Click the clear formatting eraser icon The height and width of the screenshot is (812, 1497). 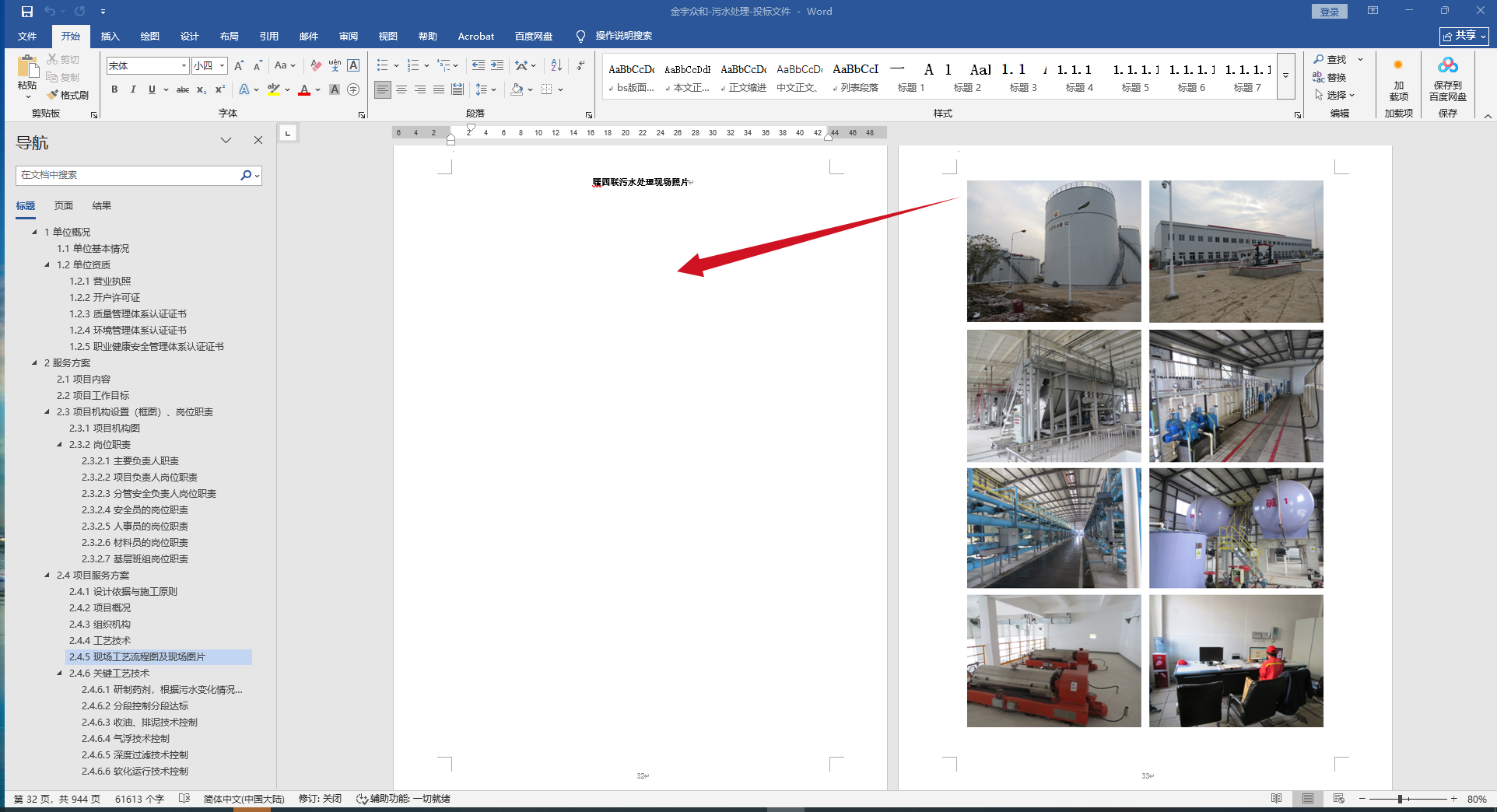click(x=315, y=65)
